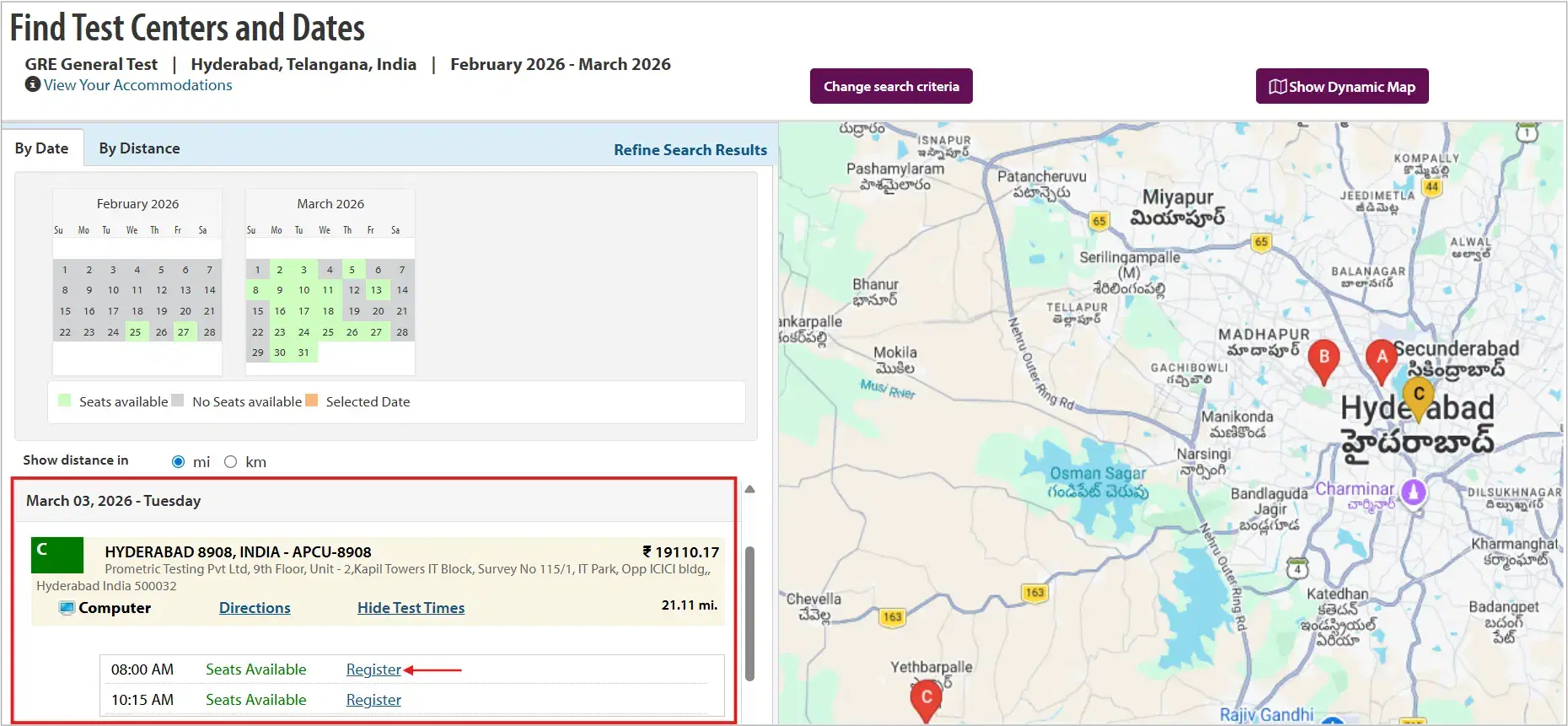Switch to the By Distance tab
Screen dimensions: 1568x726
(139, 148)
